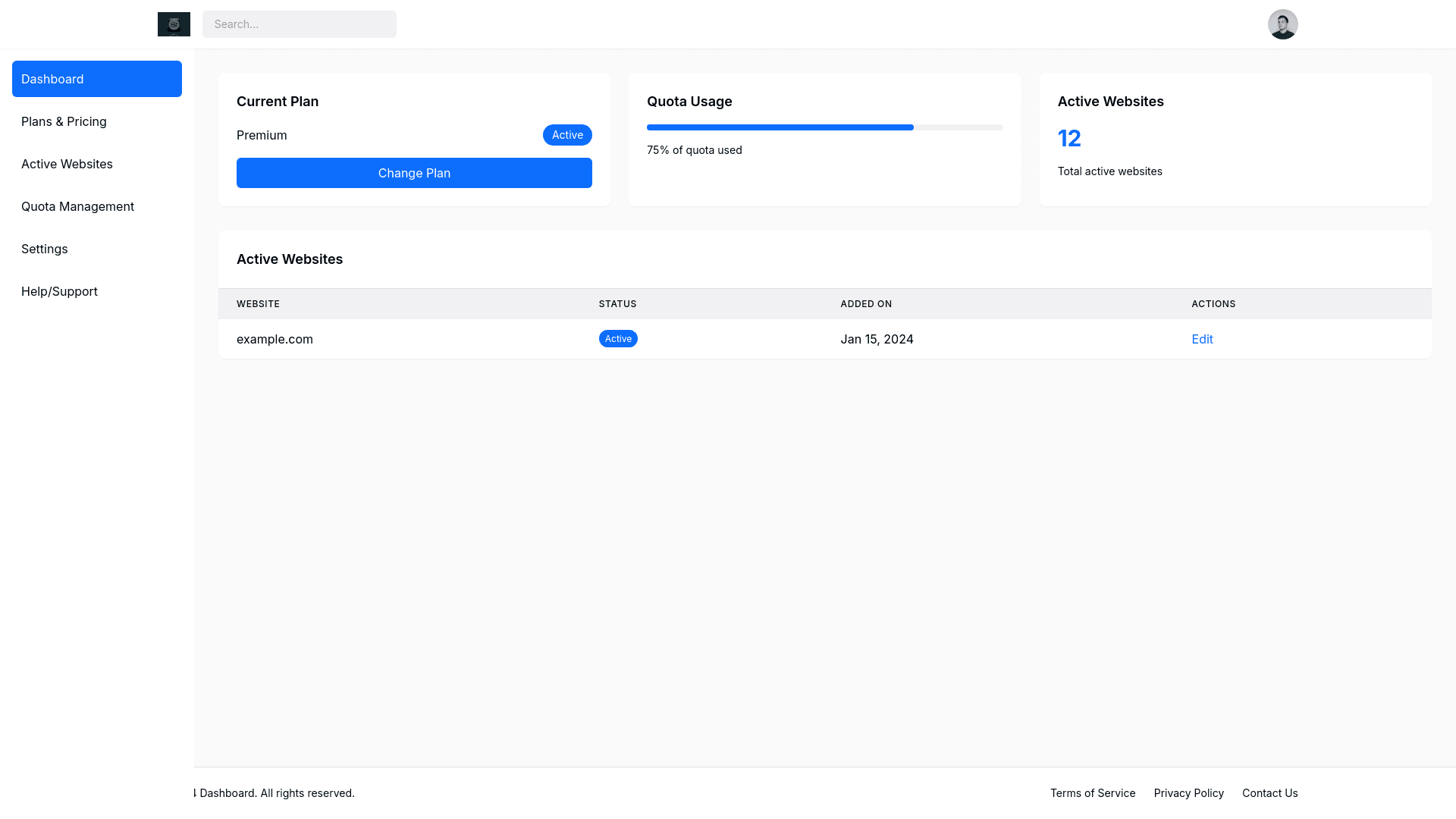The width and height of the screenshot is (1456, 819).
Task: Click the quota usage progress bar
Action: 824,127
